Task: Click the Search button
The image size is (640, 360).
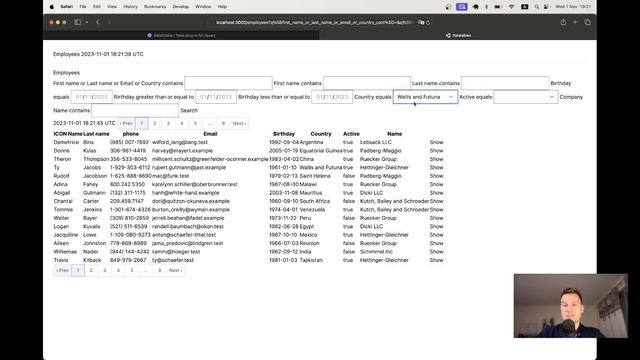Action: click(x=189, y=110)
